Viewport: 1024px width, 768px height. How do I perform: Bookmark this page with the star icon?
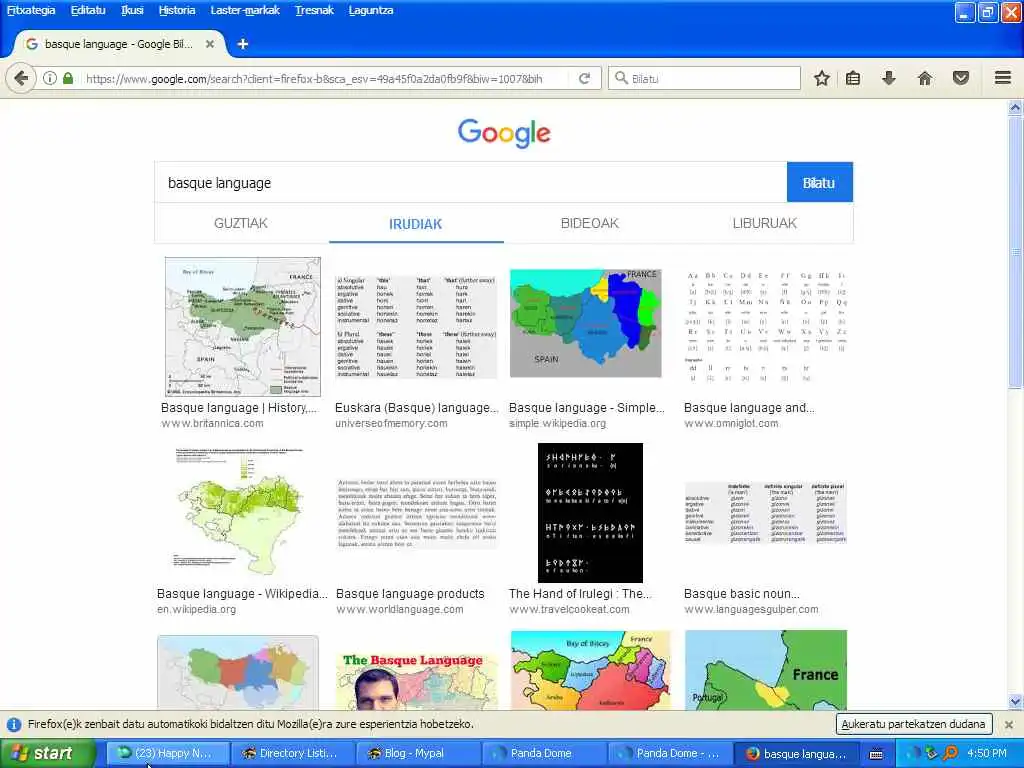[x=822, y=79]
